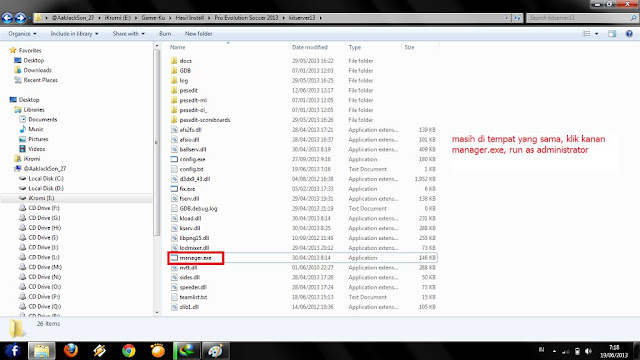The height and width of the screenshot is (360, 640).
Task: Select the file named speeder.dll
Action: tap(193, 287)
